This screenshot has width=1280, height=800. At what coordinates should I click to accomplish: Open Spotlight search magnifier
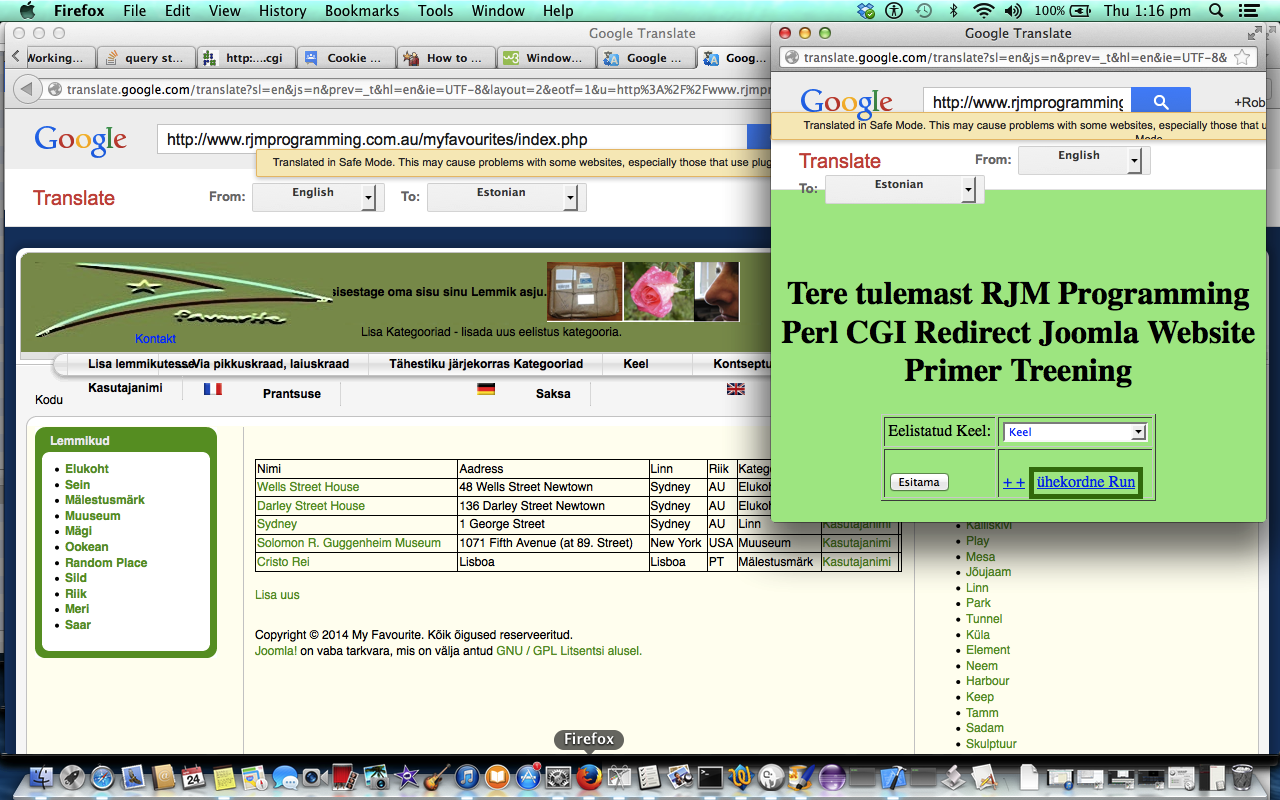click(1215, 11)
